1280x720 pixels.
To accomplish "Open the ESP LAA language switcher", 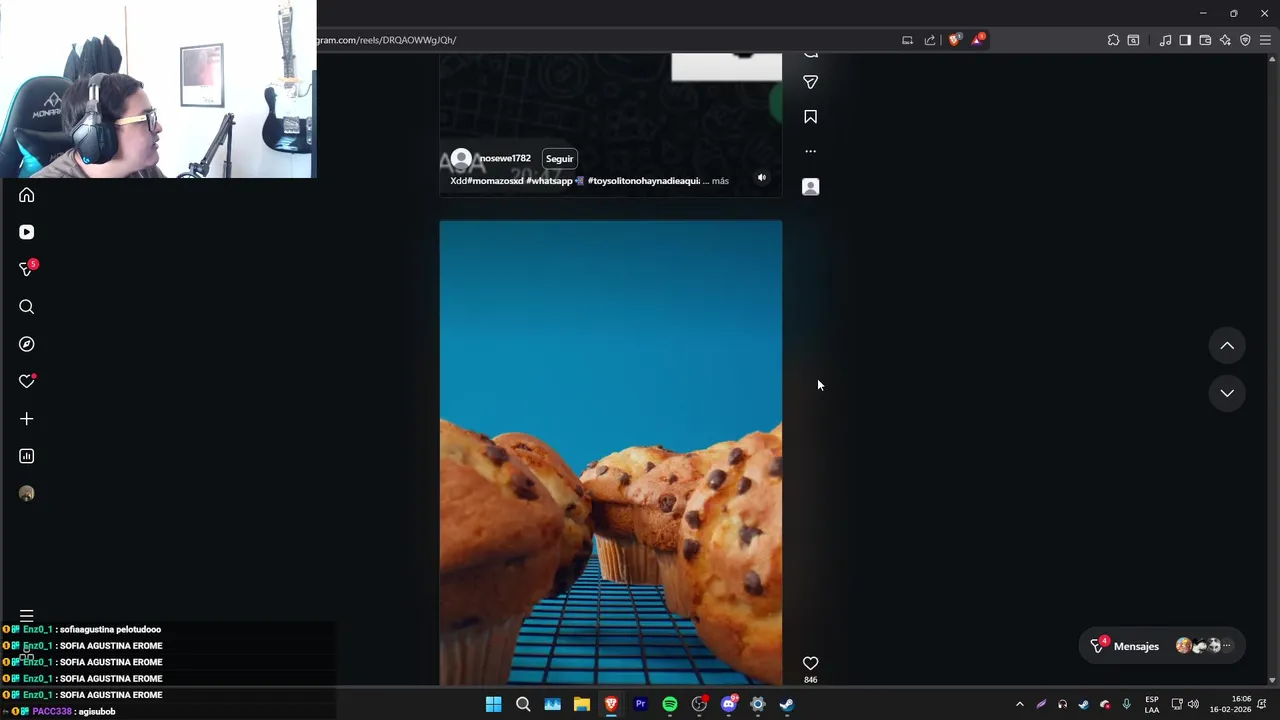I will (1152, 704).
